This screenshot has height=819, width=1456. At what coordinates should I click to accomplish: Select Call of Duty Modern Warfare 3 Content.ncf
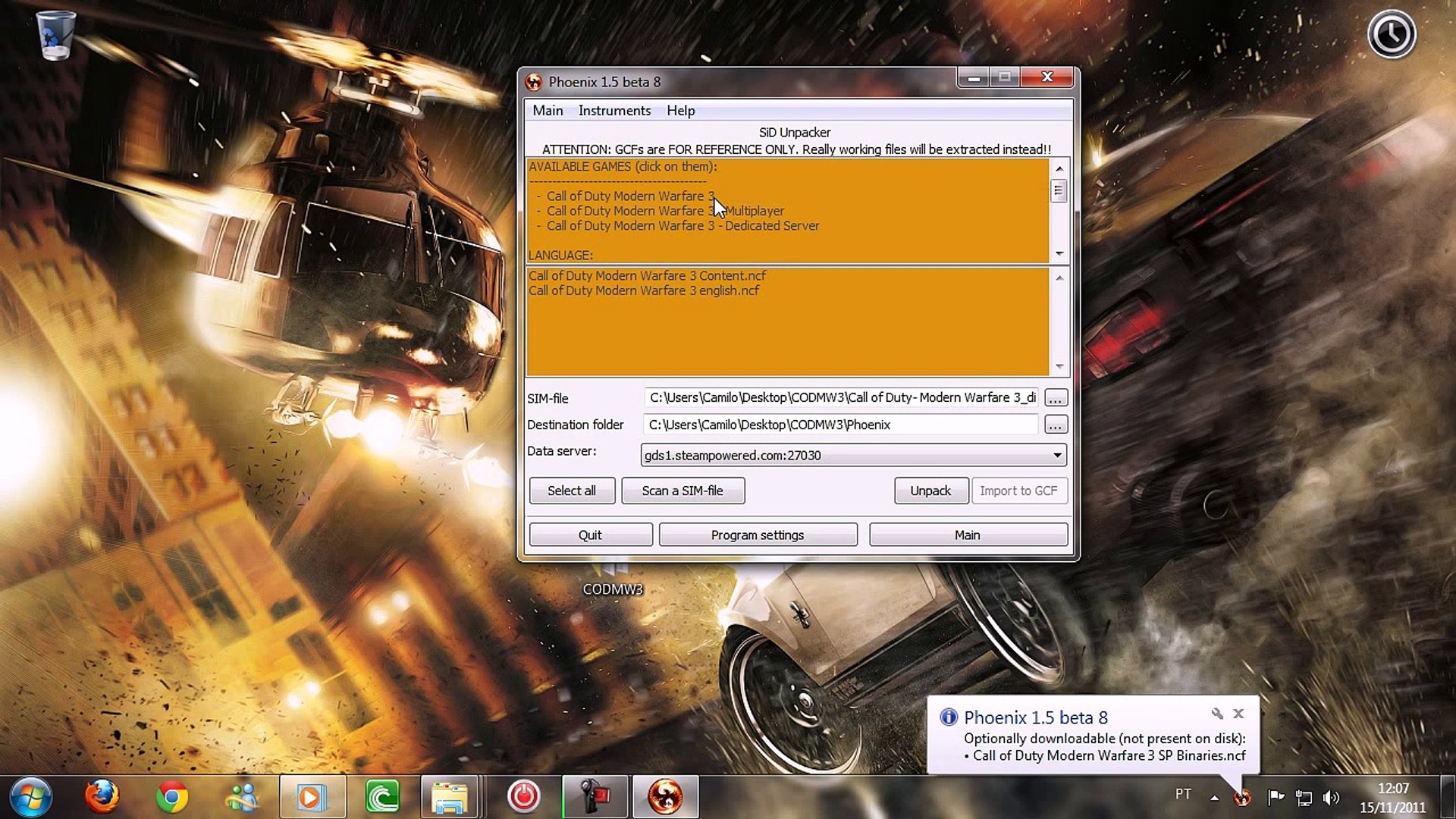[647, 275]
